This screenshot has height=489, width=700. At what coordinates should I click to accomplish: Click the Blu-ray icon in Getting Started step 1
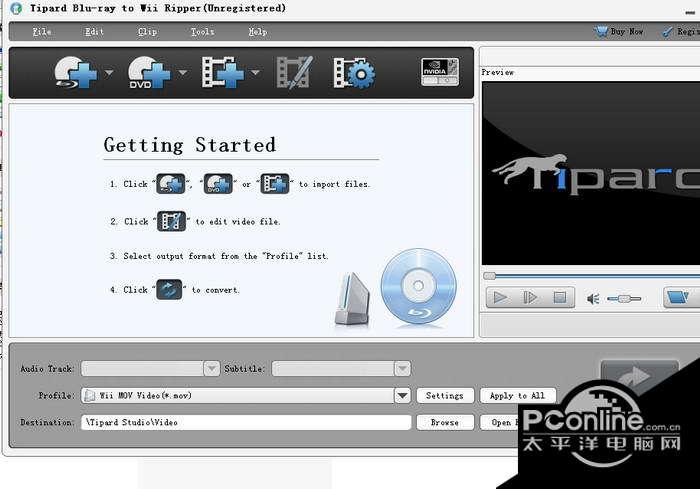click(171, 184)
